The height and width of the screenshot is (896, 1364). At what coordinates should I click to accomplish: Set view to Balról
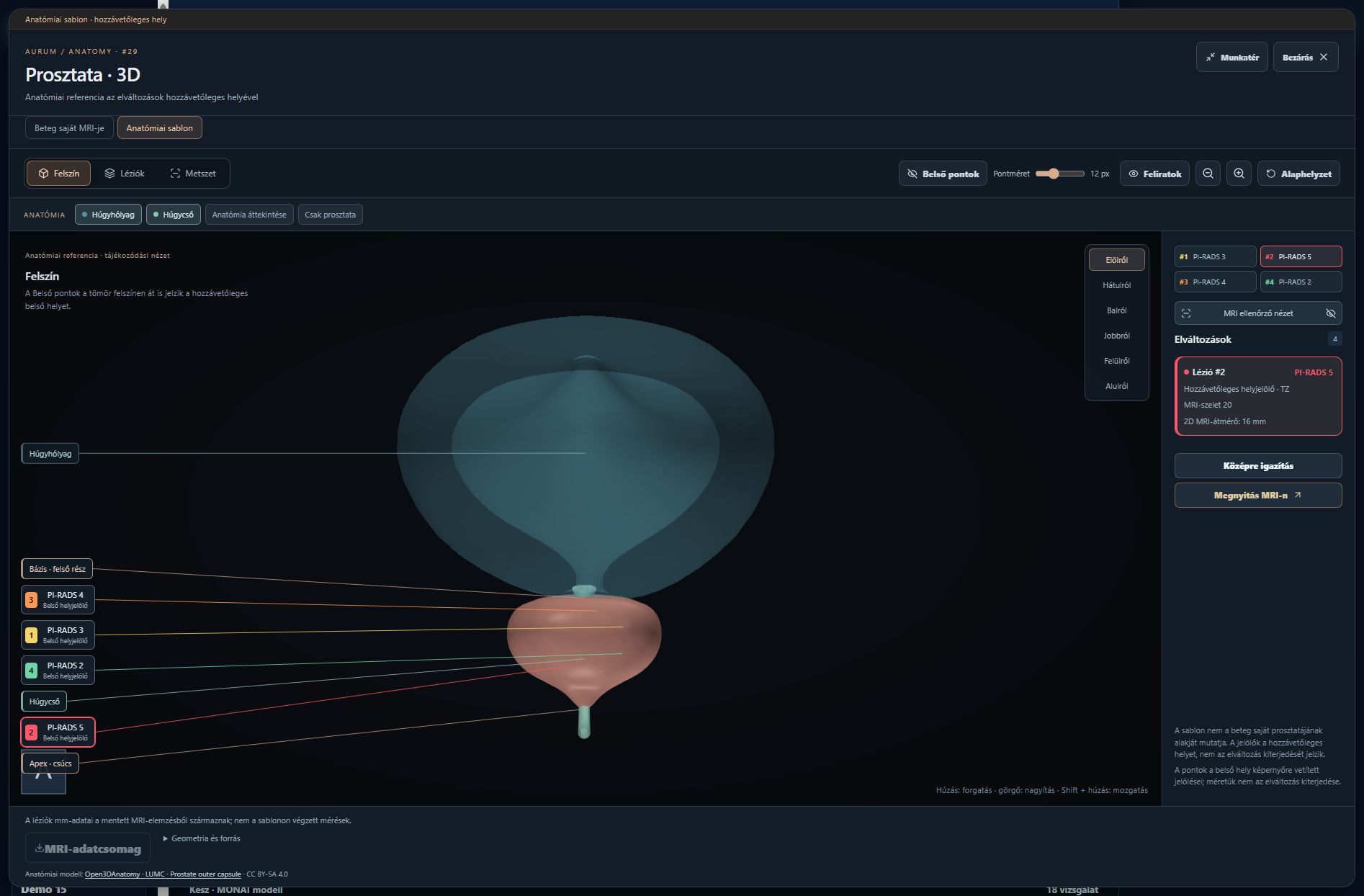[x=1116, y=310]
